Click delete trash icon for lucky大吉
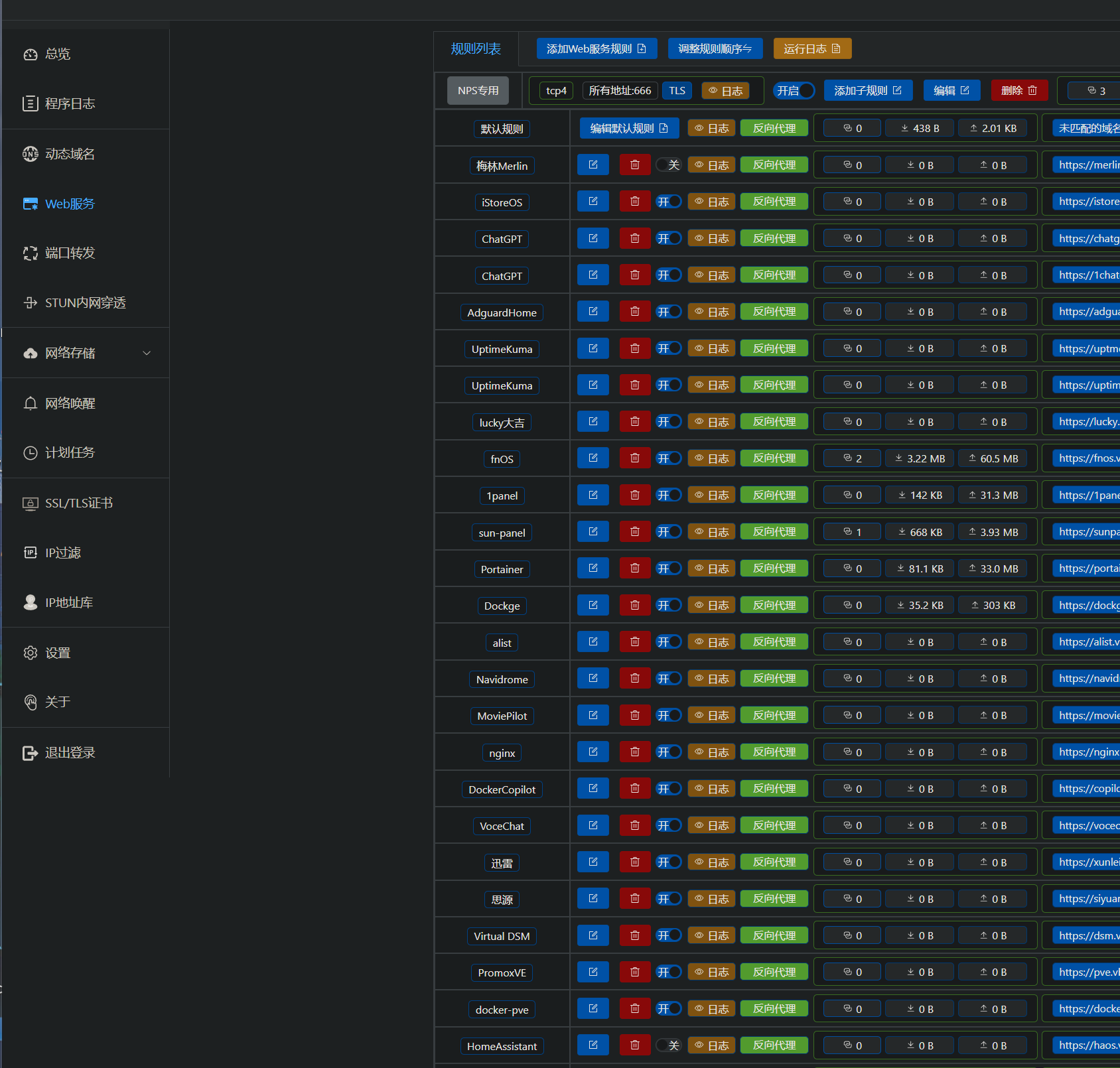 635,422
